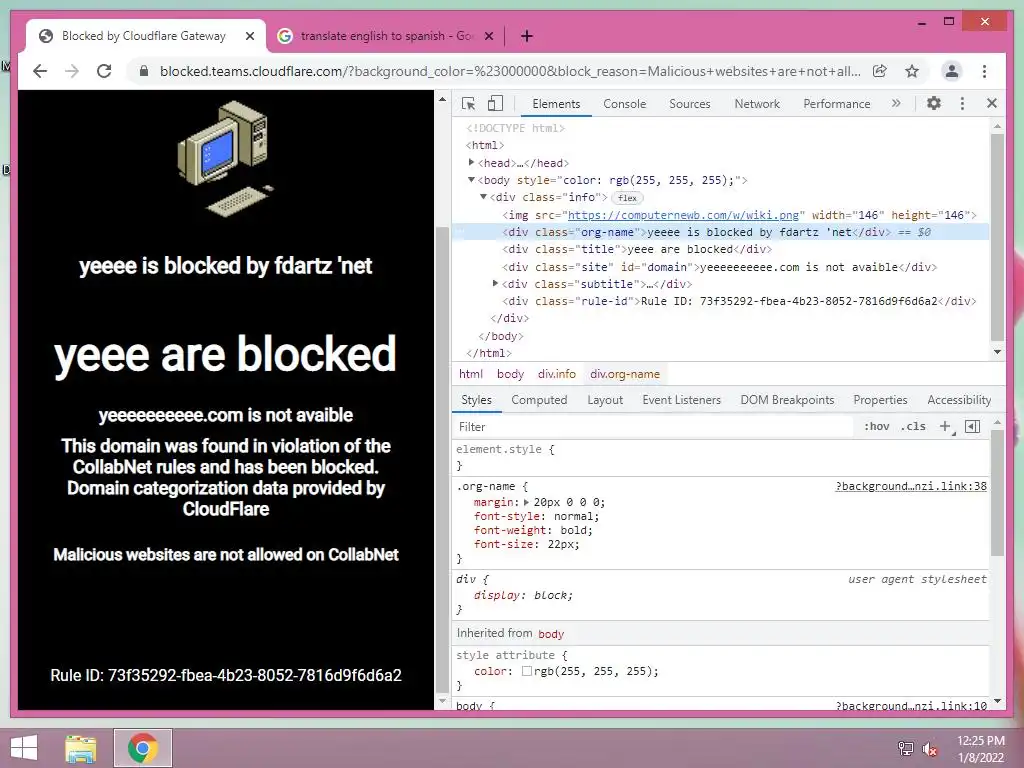Image resolution: width=1024 pixels, height=768 pixels.
Task: Toggle the device toolbar icon
Action: (495, 103)
